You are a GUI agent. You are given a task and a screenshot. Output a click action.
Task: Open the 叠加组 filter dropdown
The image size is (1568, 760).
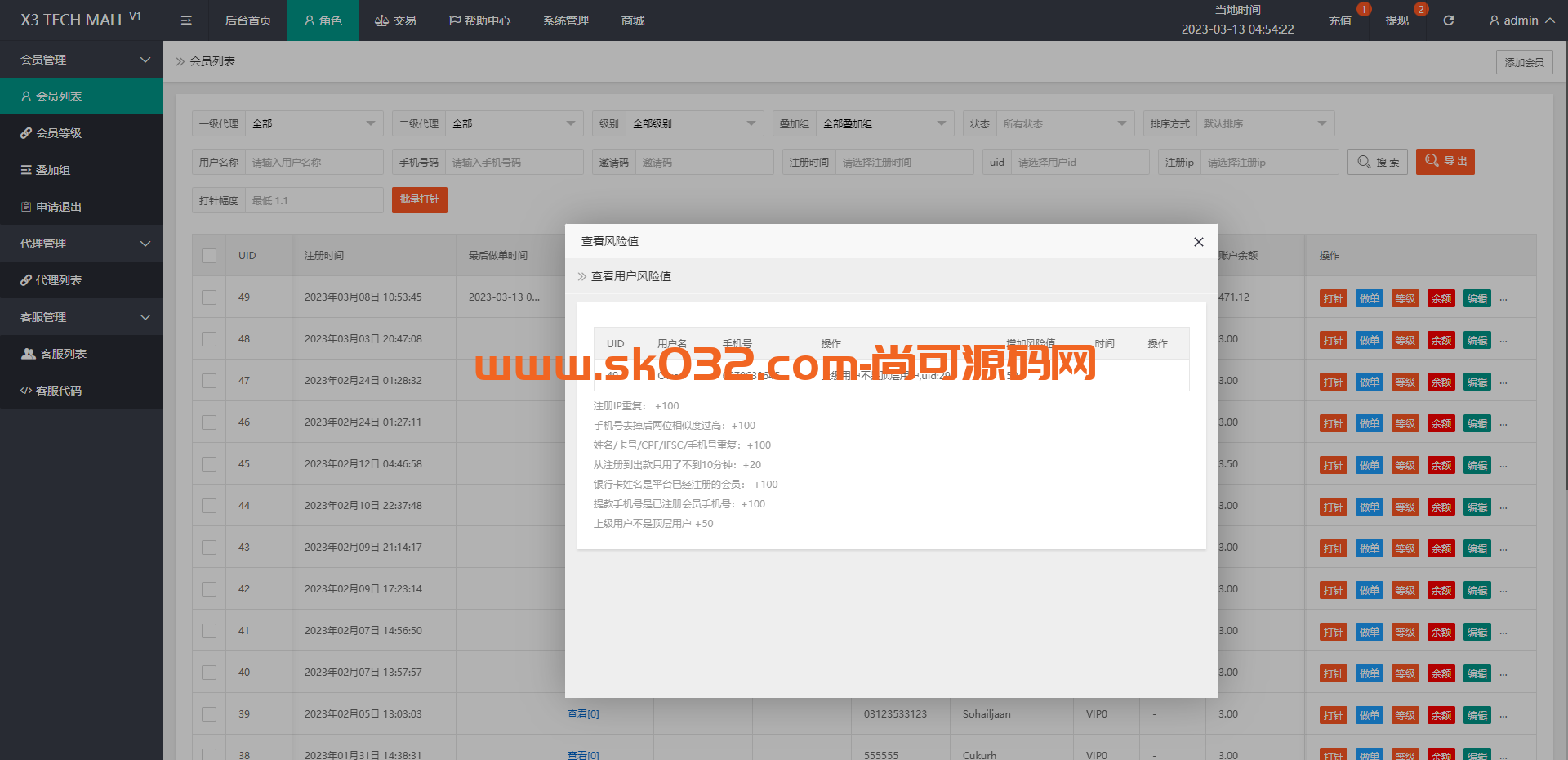point(885,123)
